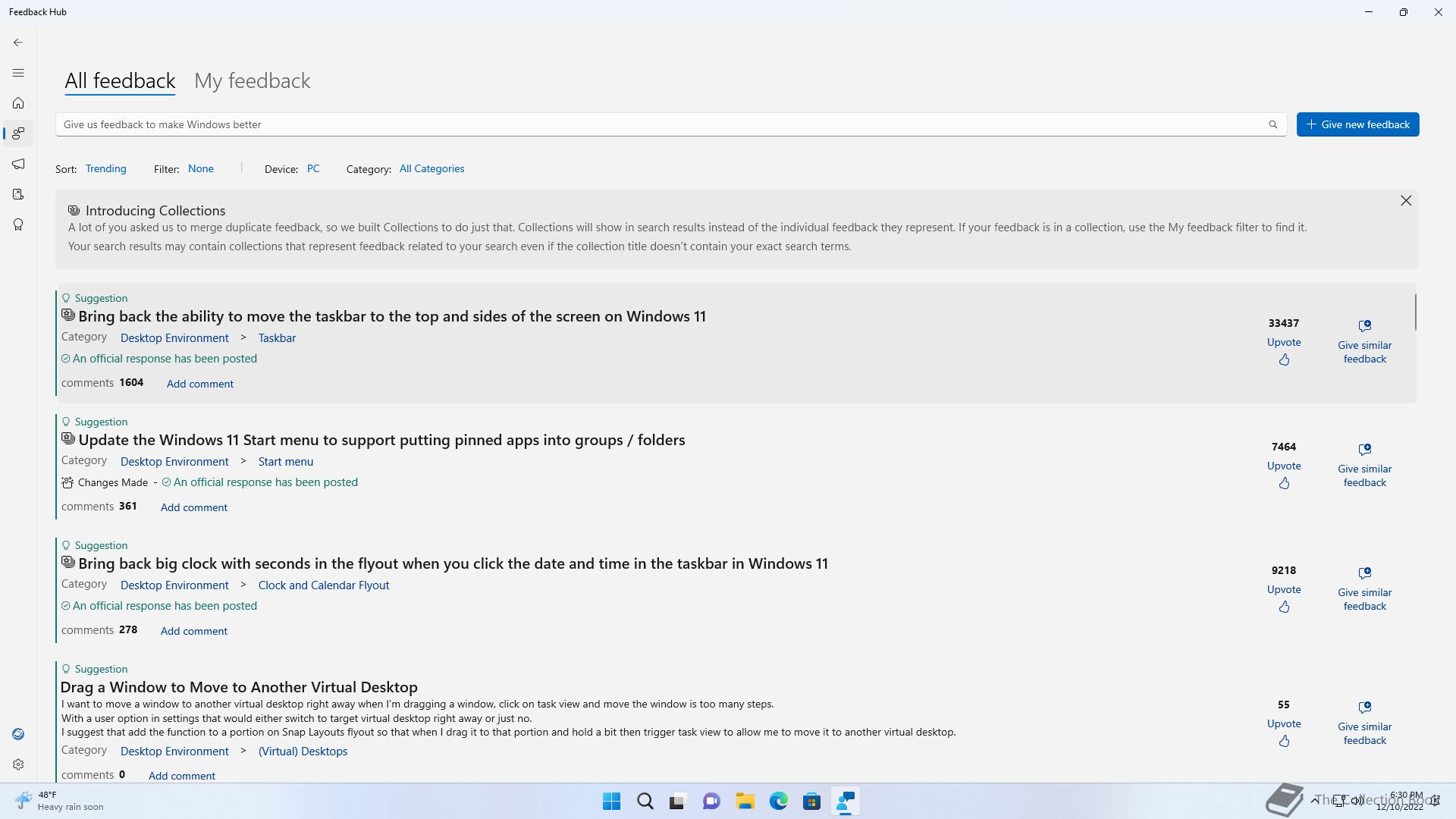
Task: Open the Home page from sidebar
Action: click(18, 103)
